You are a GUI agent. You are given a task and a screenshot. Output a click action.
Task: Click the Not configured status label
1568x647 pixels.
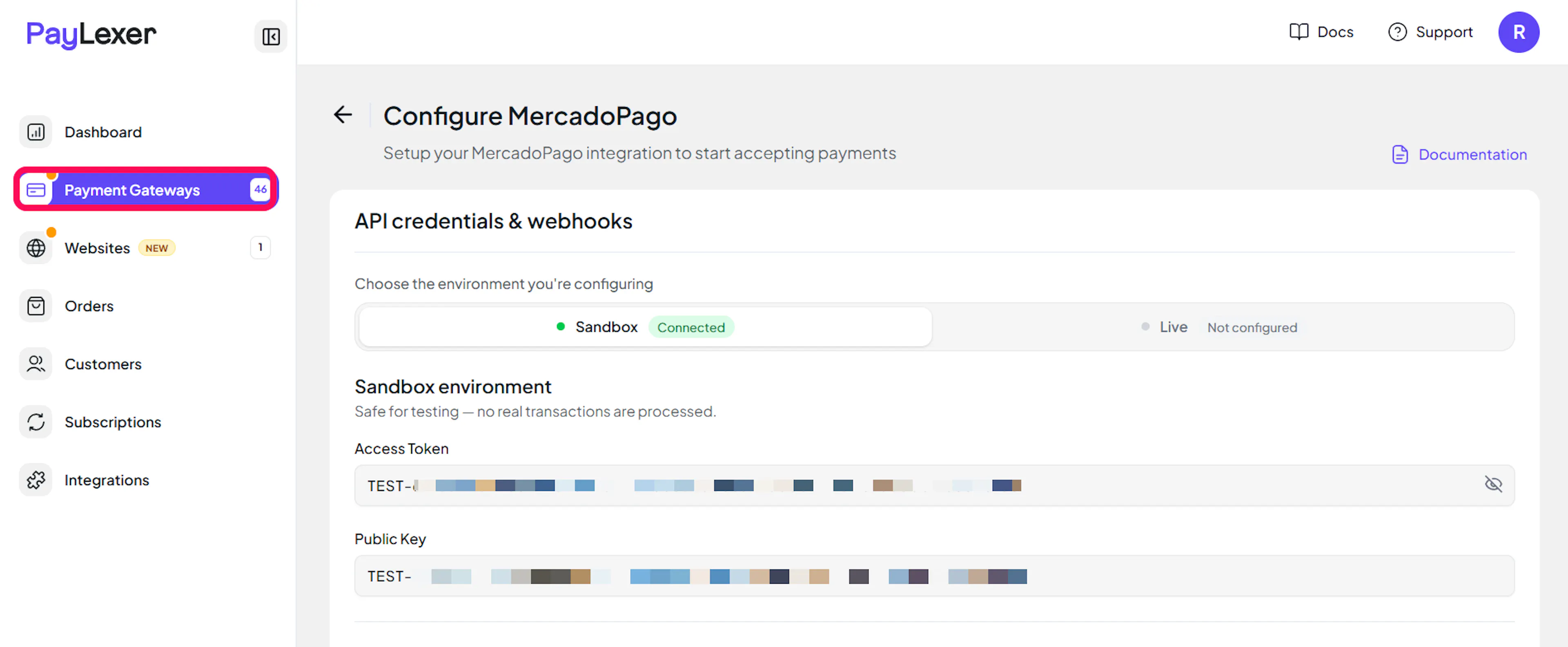tap(1252, 328)
